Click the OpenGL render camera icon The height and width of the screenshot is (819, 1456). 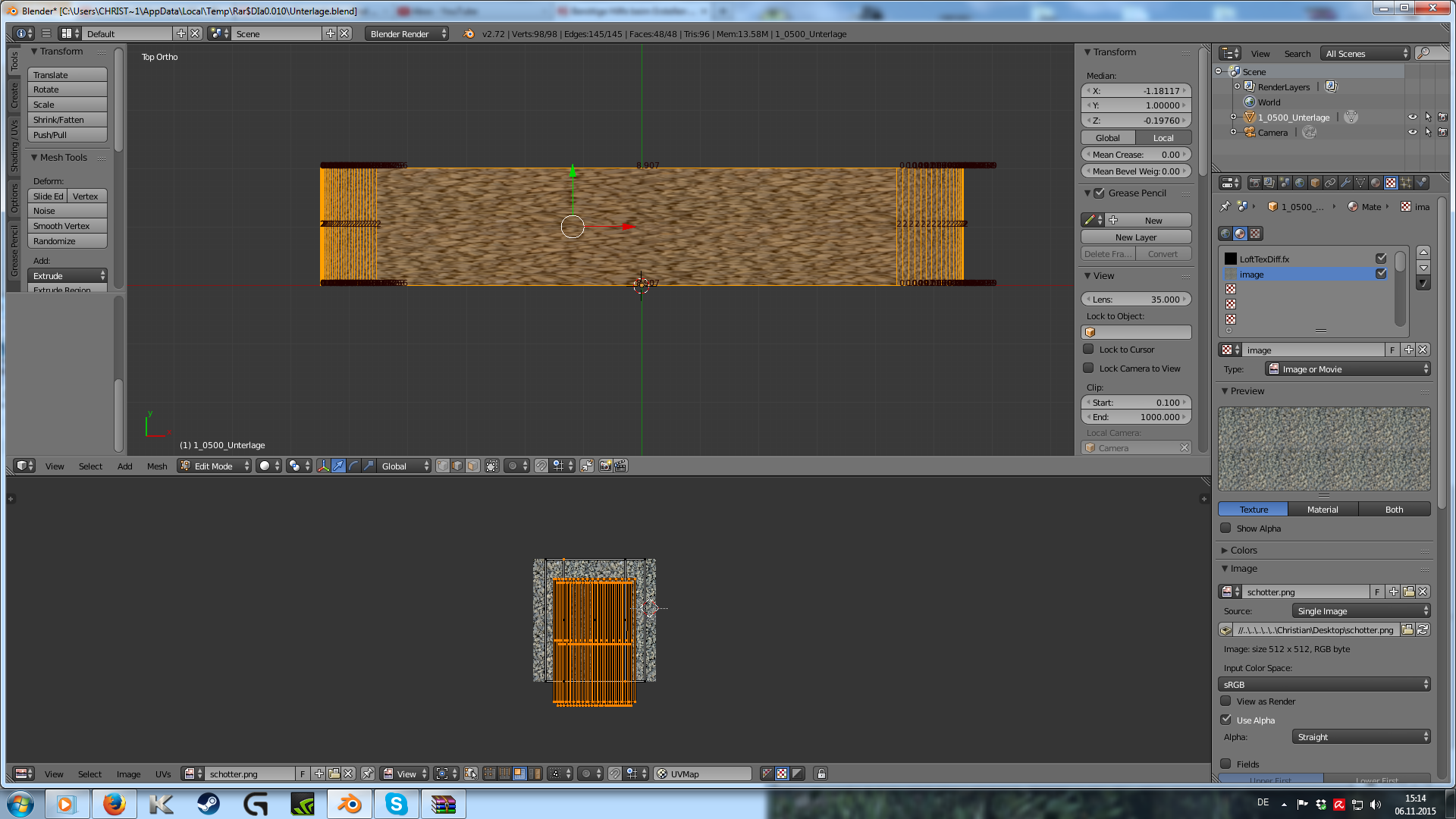[x=605, y=466]
